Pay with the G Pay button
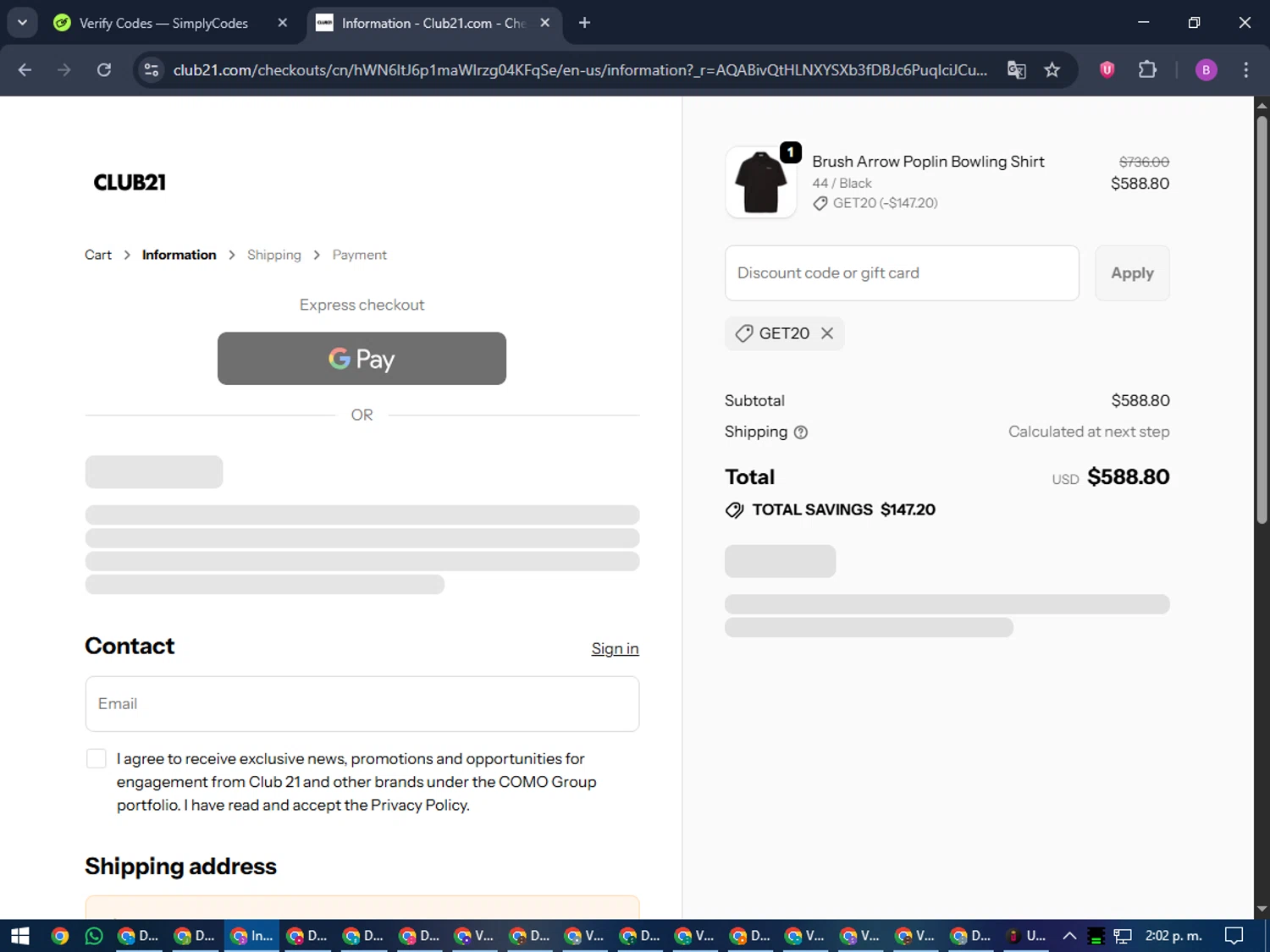Image resolution: width=1270 pixels, height=952 pixels. (362, 359)
